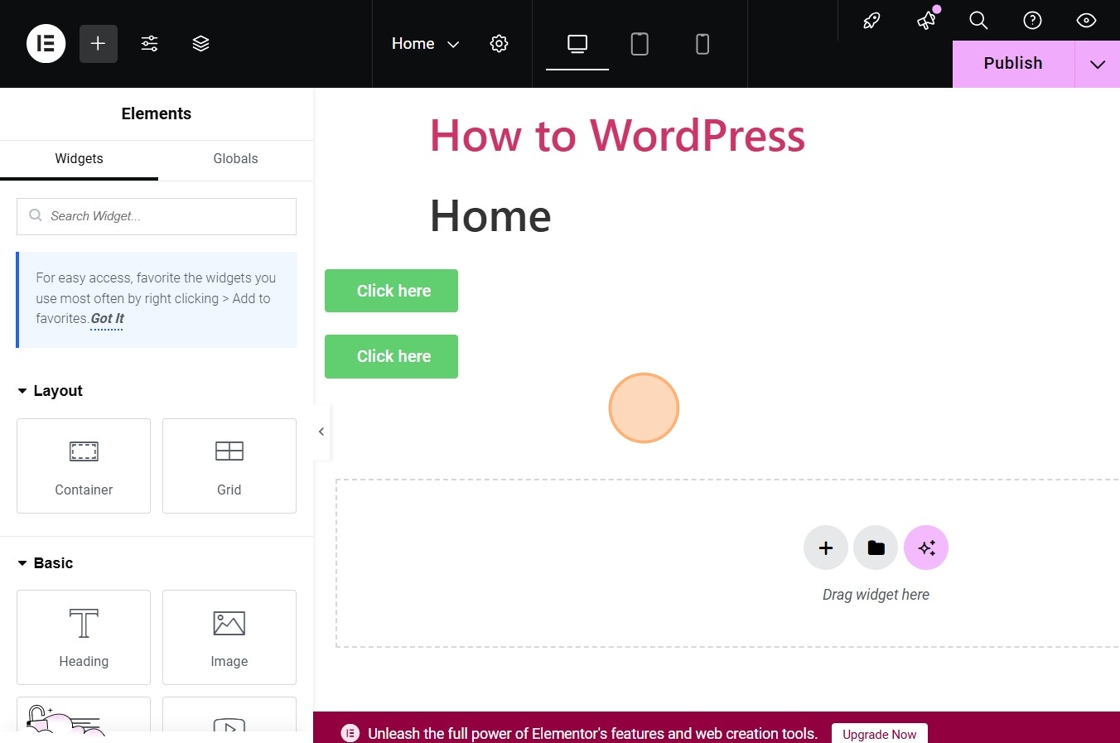
Task: Select the Heading widget
Action: (84, 637)
